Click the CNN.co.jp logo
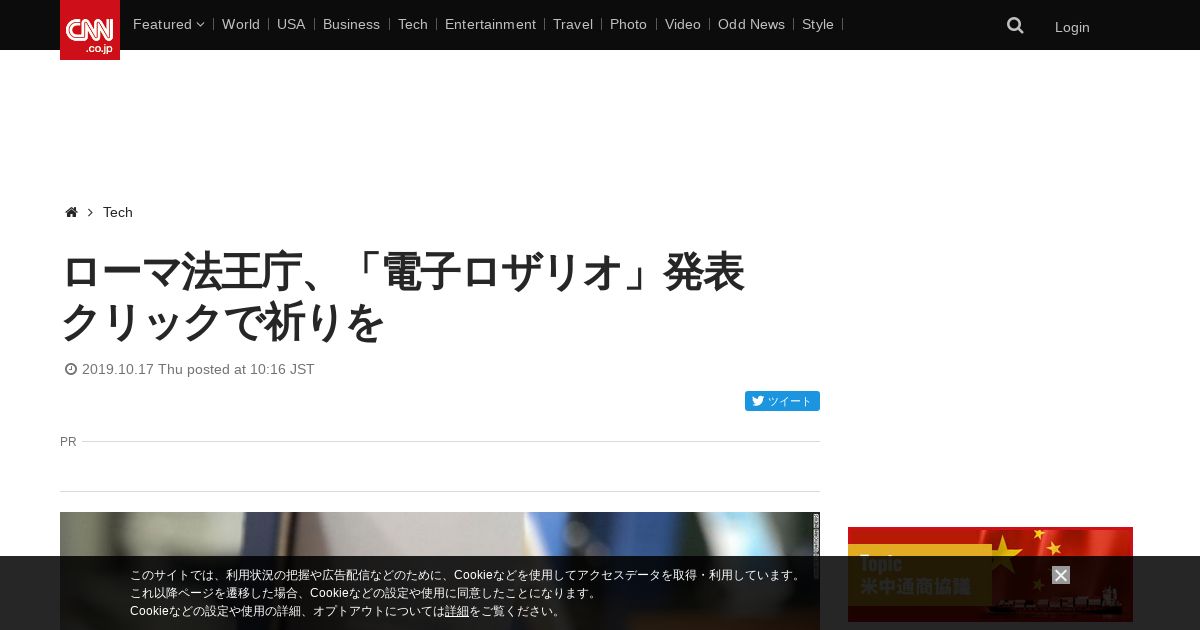The height and width of the screenshot is (630, 1200). click(90, 30)
